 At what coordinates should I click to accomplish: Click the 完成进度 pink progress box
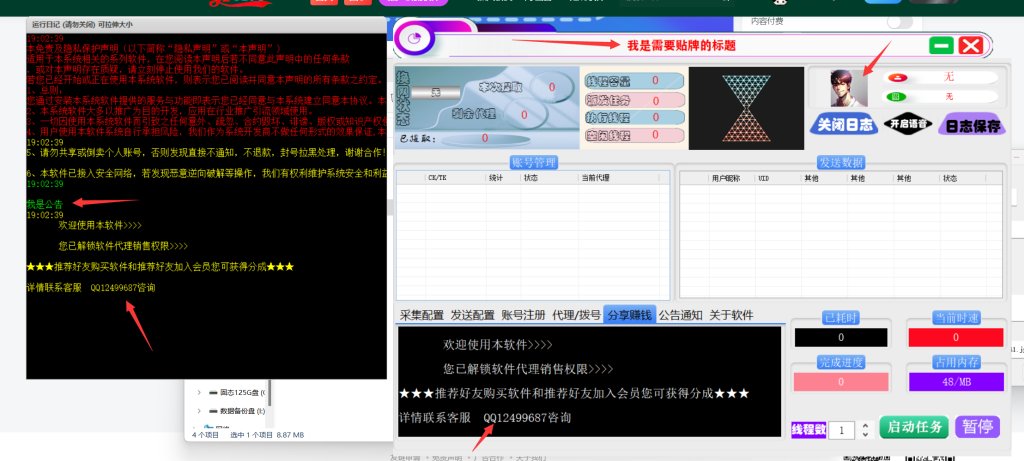pyautogui.click(x=841, y=382)
